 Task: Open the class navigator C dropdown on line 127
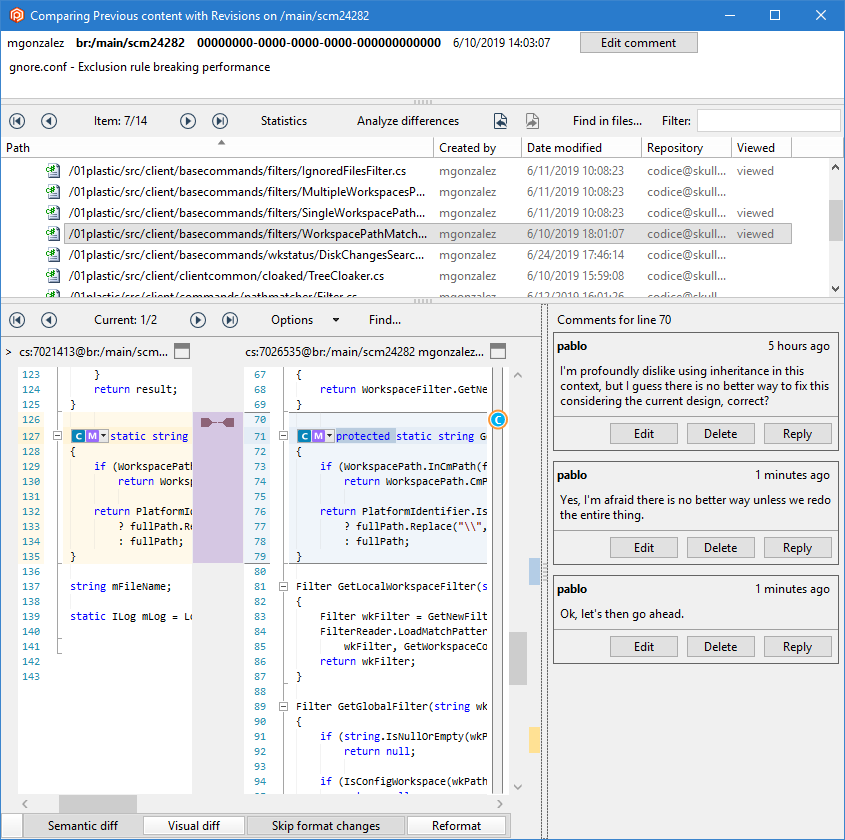pyautogui.click(x=78, y=436)
